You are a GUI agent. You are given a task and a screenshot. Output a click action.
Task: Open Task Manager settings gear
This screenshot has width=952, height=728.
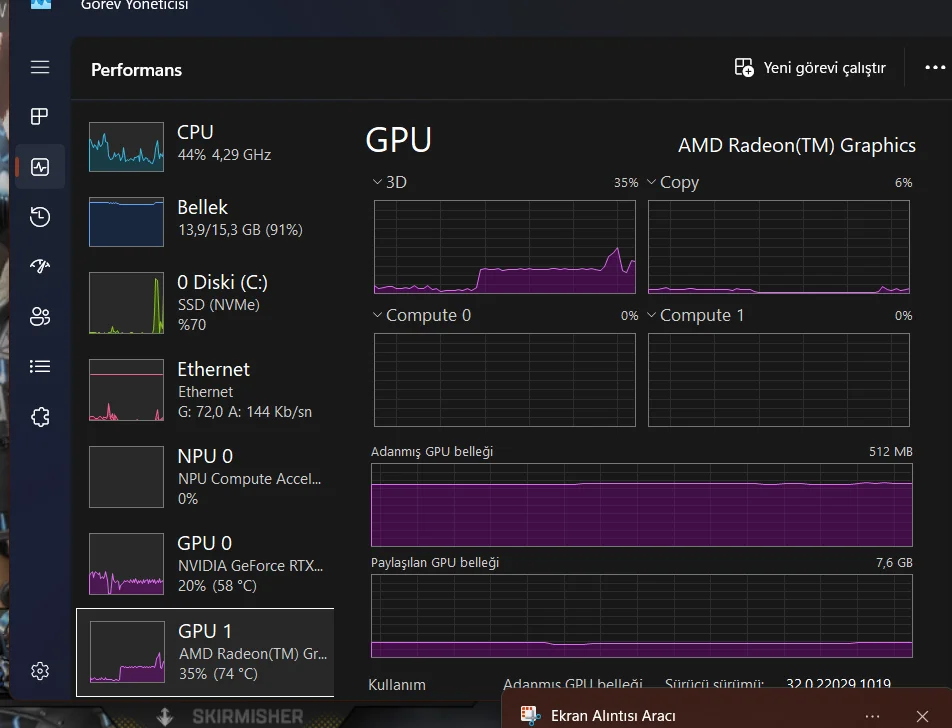tap(40, 671)
